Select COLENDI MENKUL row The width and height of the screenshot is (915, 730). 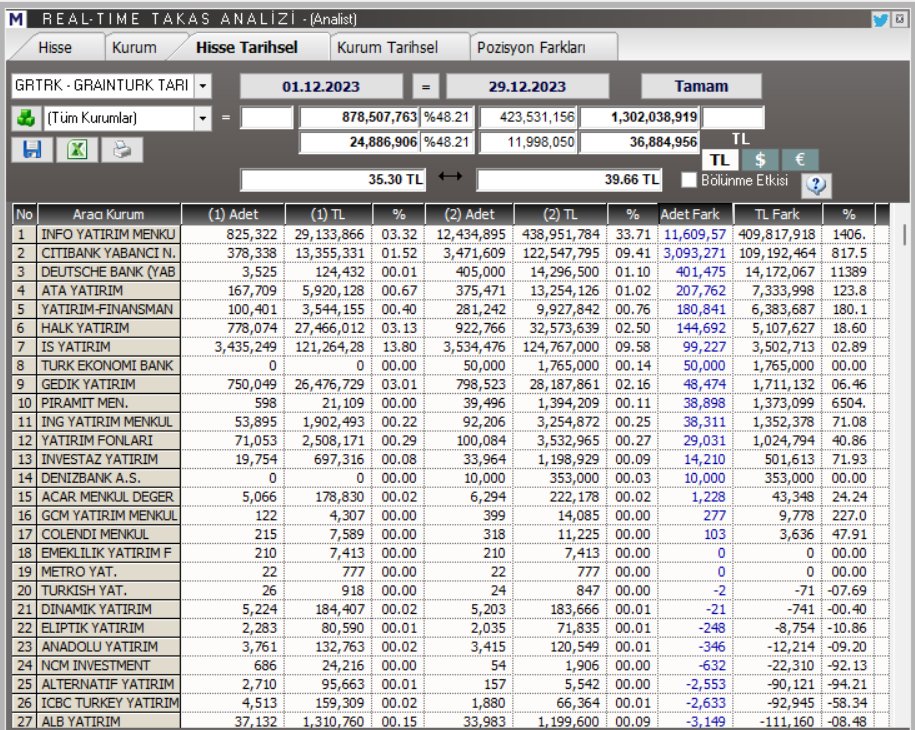click(x=449, y=534)
